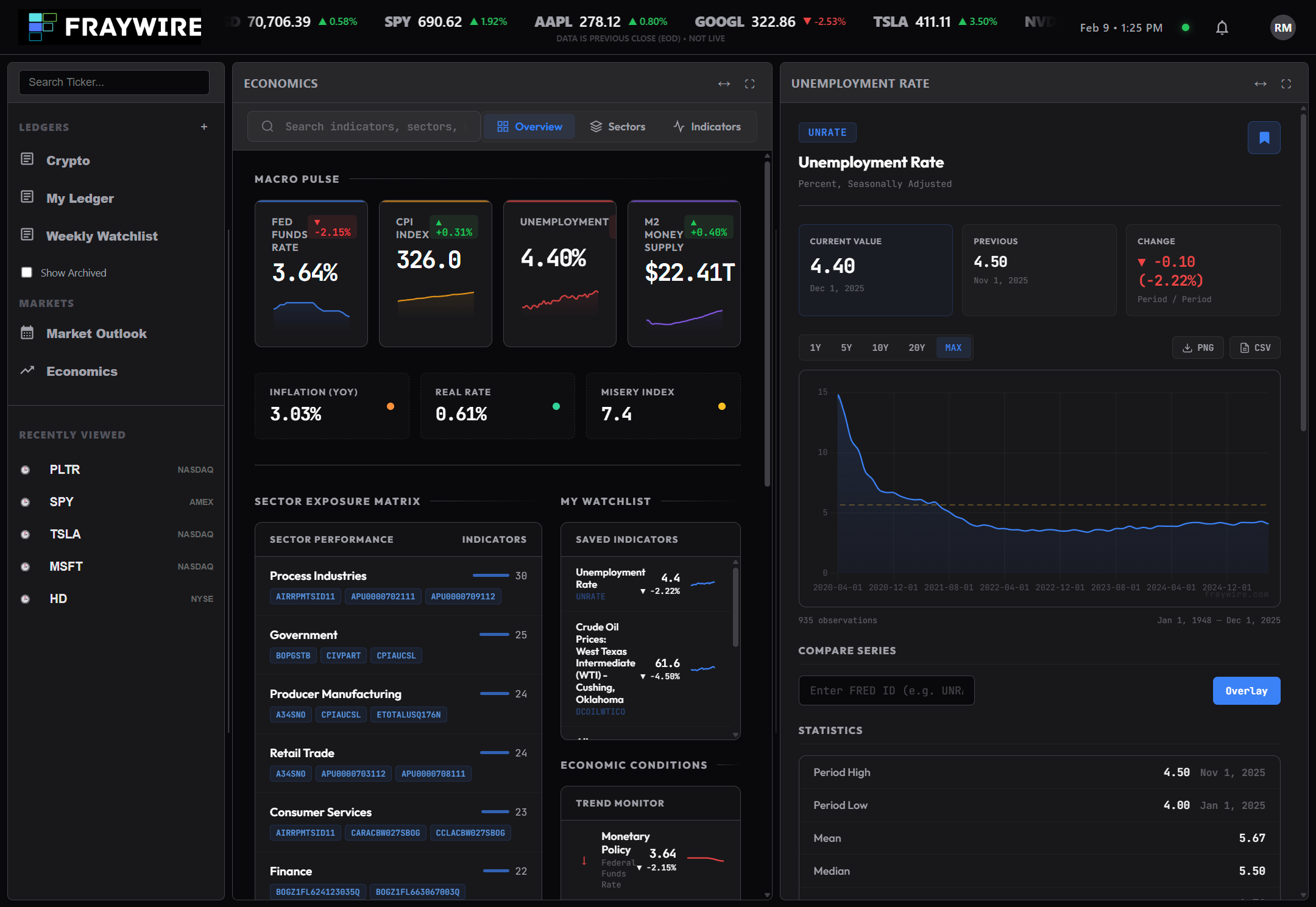Add a new ledger with plus icon
This screenshot has height=907, width=1316.
pos(204,127)
